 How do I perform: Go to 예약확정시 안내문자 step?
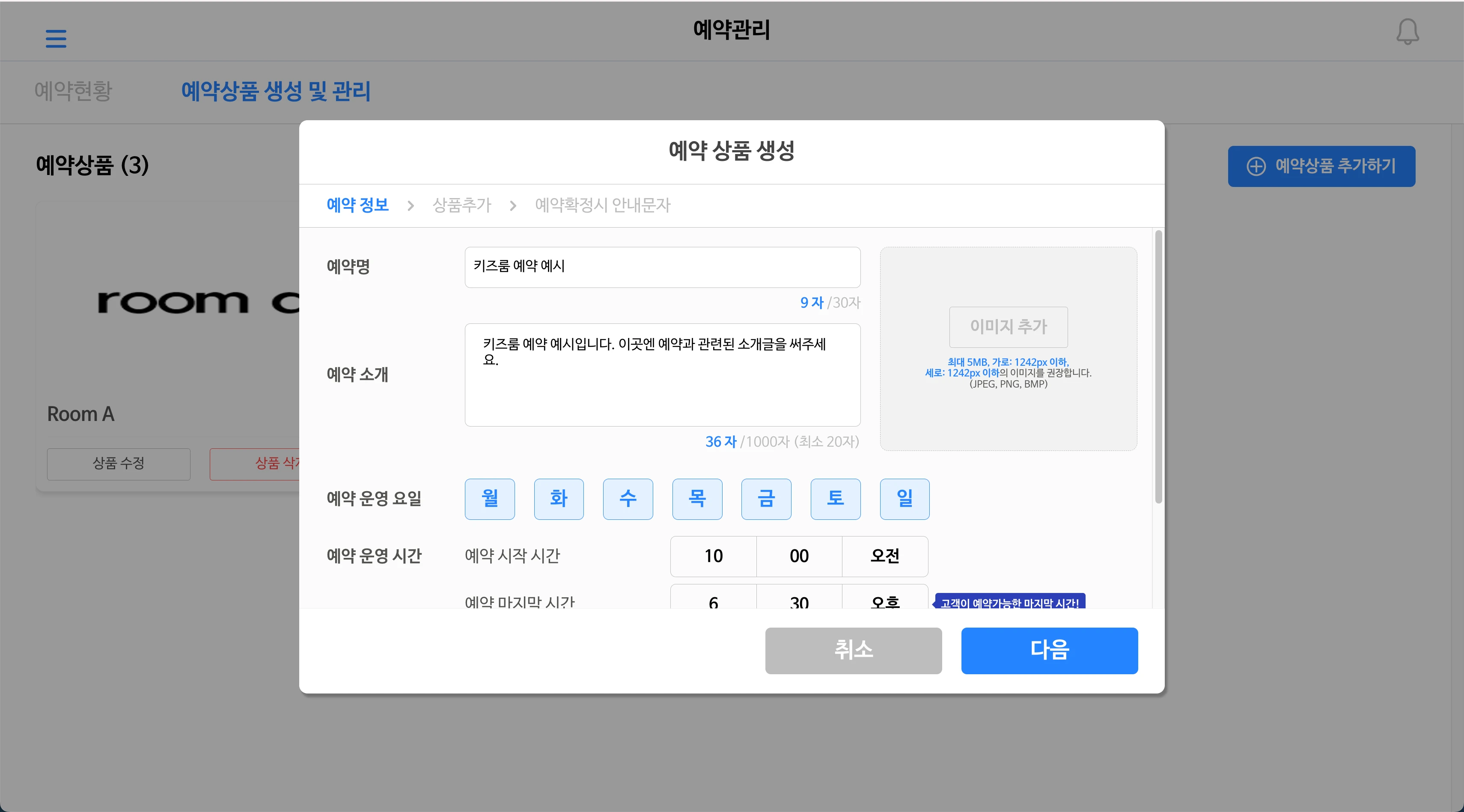[x=602, y=205]
